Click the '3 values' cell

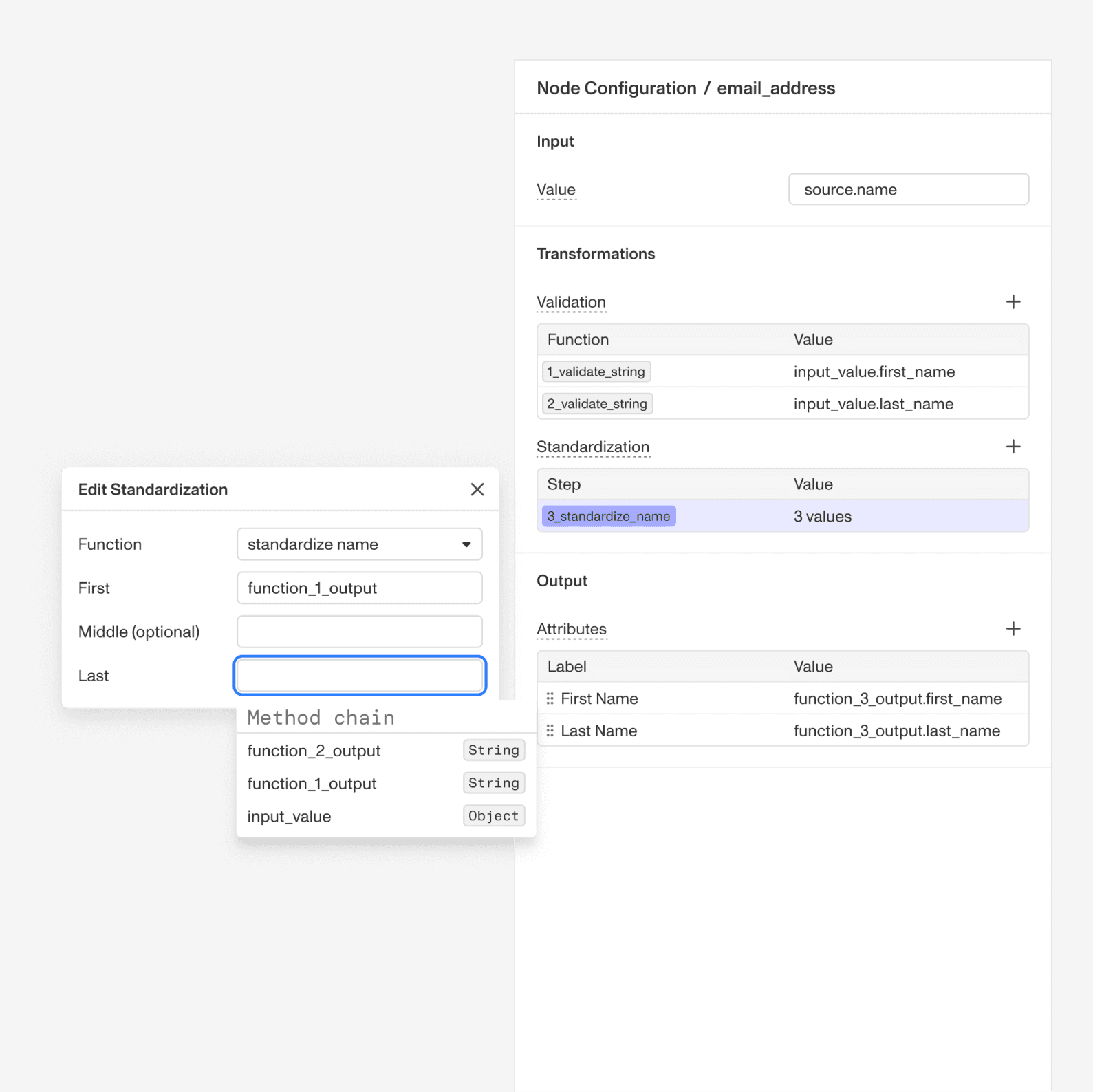pyautogui.click(x=823, y=517)
